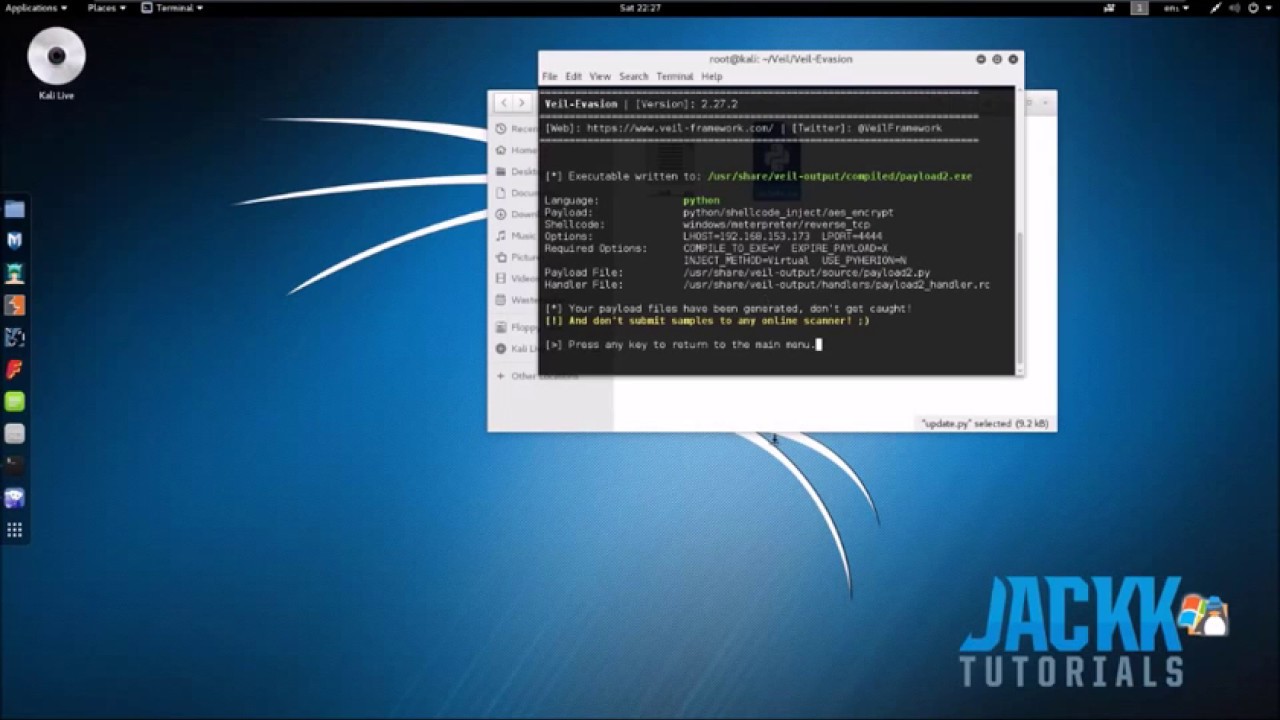
Task: Open Other Locations in Files sidebar
Action: (537, 376)
